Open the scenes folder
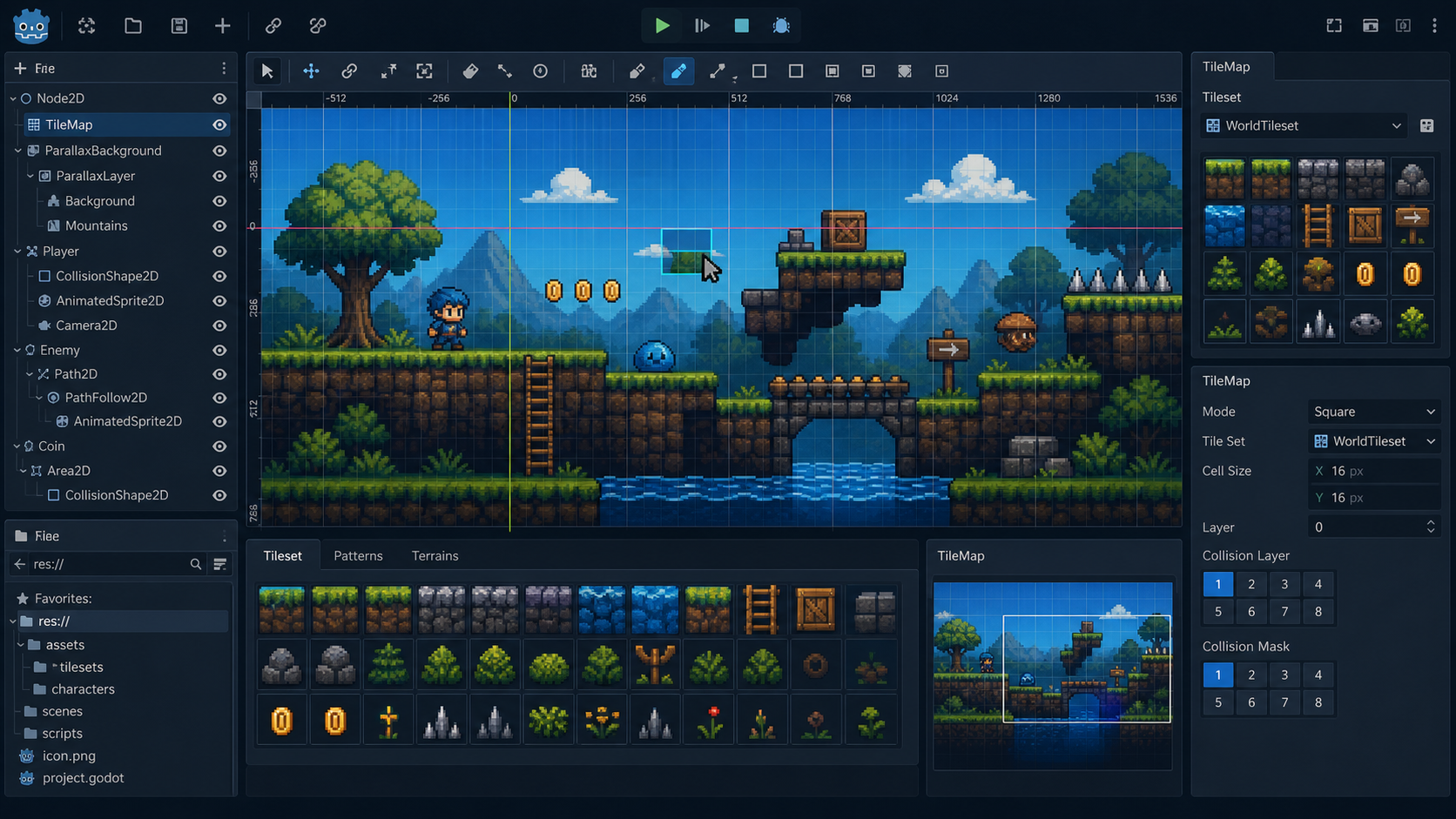The image size is (1456, 819). pyautogui.click(x=62, y=711)
